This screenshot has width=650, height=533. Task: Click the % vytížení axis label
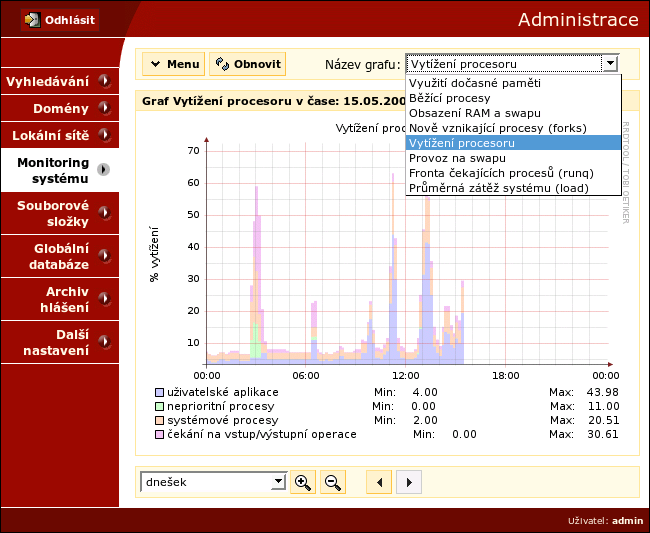(154, 254)
